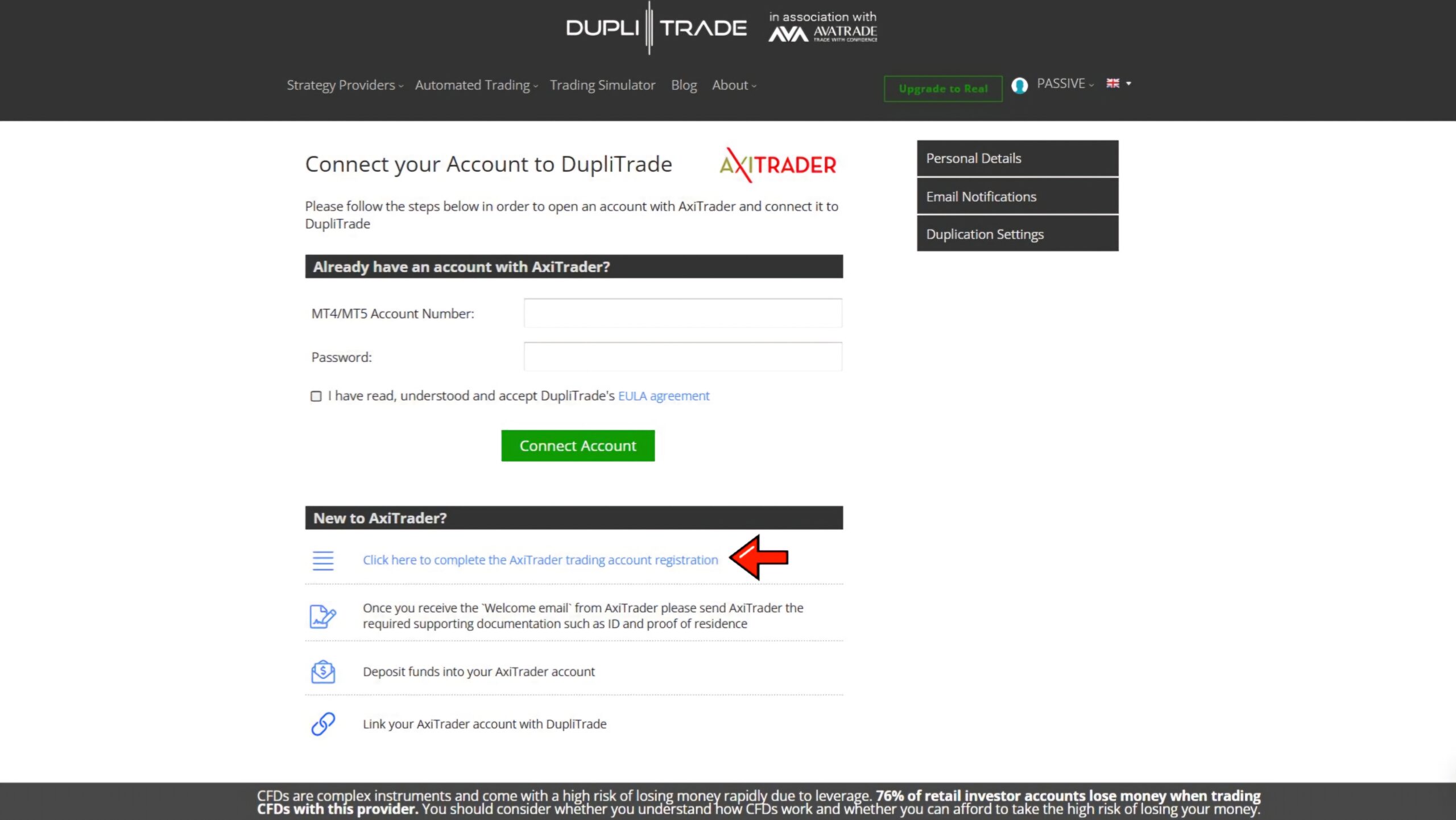Image resolution: width=1456 pixels, height=820 pixels.
Task: Tick the EULA agreement acceptance checkbox
Action: click(x=316, y=396)
